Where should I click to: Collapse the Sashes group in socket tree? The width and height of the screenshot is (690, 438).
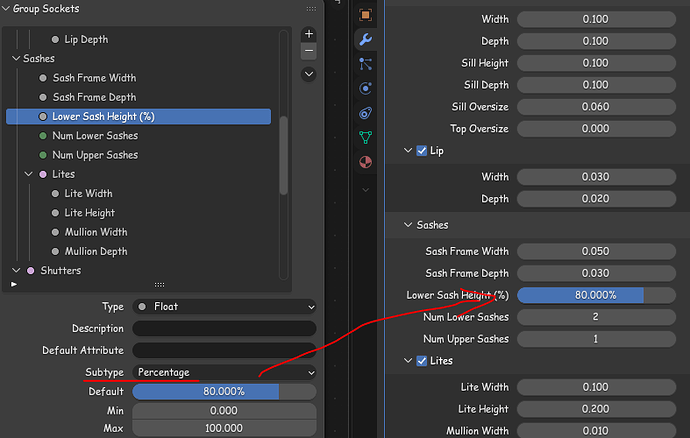coord(16,59)
